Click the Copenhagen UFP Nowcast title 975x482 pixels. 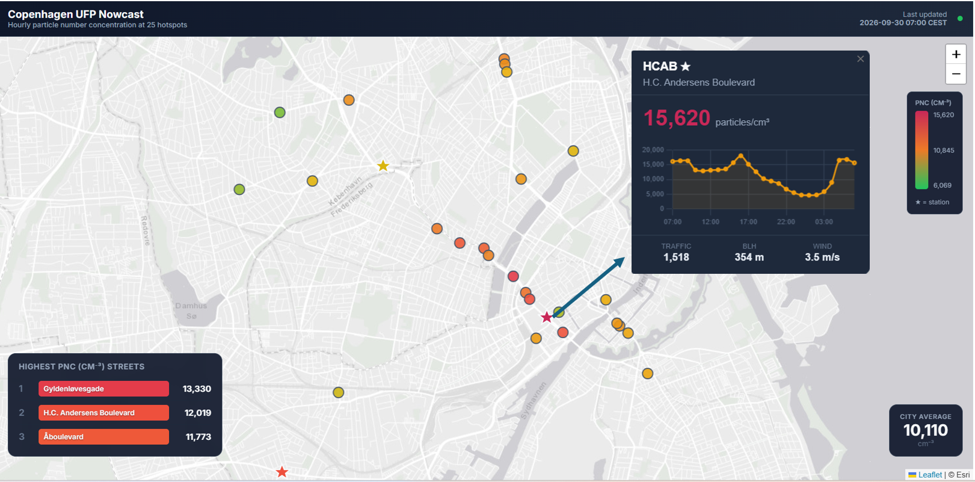pos(76,14)
